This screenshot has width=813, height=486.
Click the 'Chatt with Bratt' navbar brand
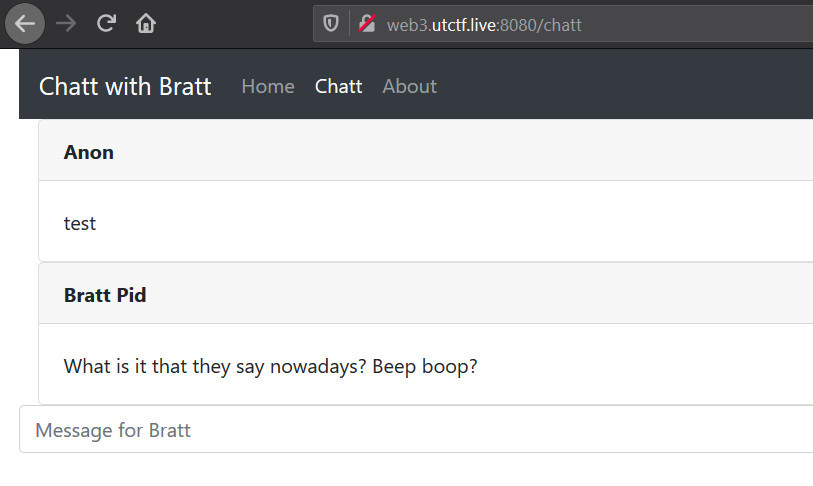[x=125, y=86]
